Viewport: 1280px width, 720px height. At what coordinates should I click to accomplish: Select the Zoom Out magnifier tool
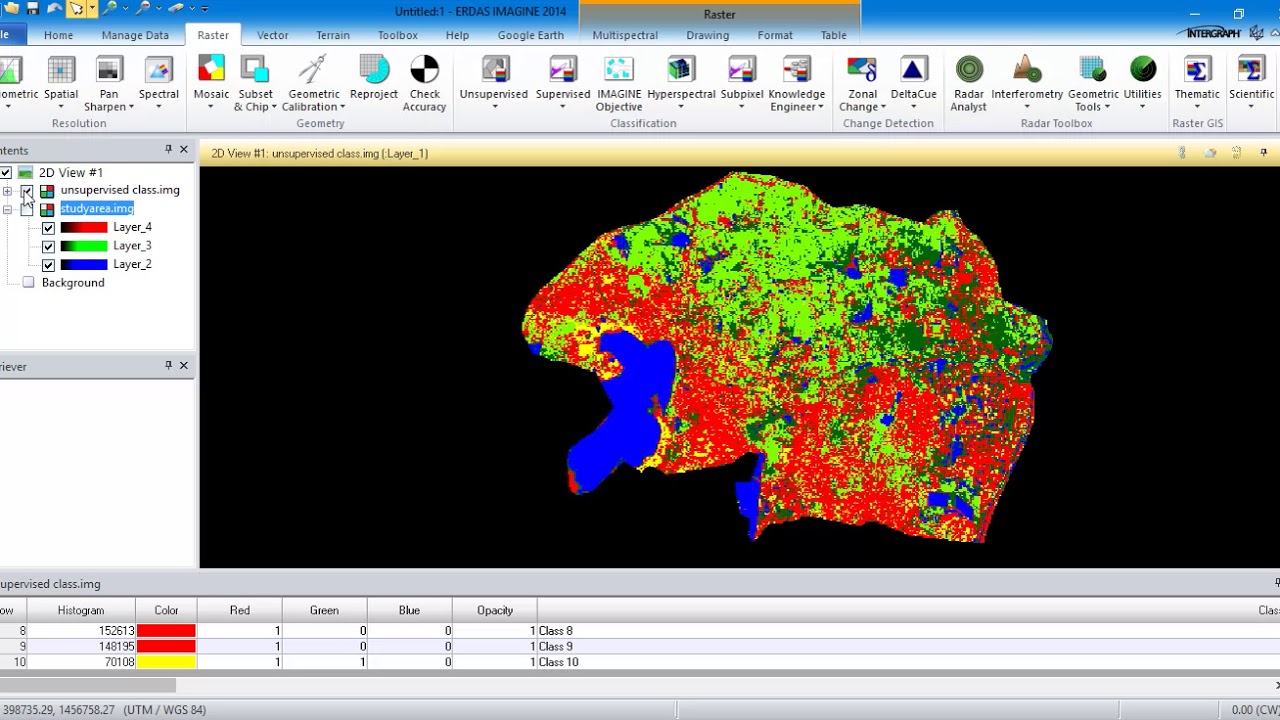point(143,8)
